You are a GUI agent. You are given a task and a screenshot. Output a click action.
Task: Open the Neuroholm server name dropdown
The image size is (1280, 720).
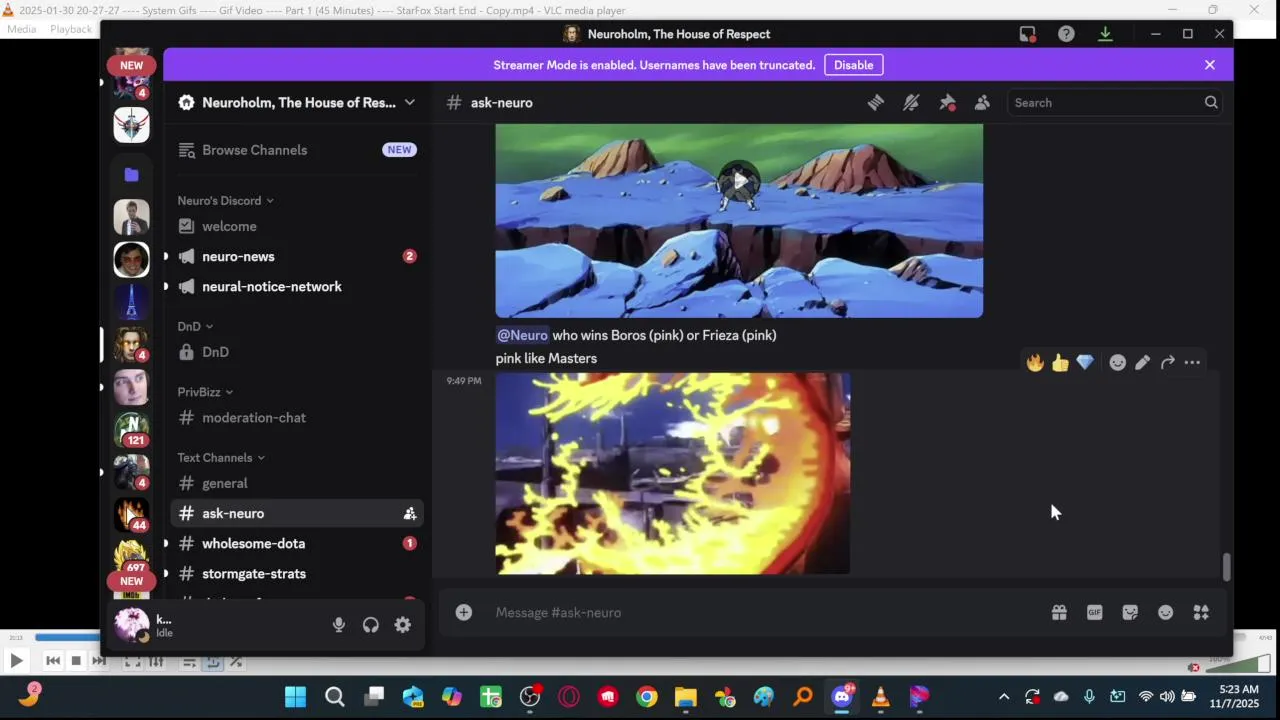tap(298, 102)
